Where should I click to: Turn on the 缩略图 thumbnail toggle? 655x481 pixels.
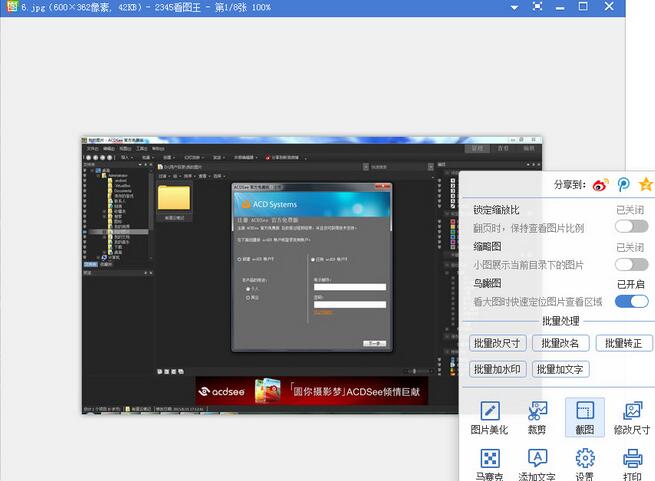click(x=632, y=265)
